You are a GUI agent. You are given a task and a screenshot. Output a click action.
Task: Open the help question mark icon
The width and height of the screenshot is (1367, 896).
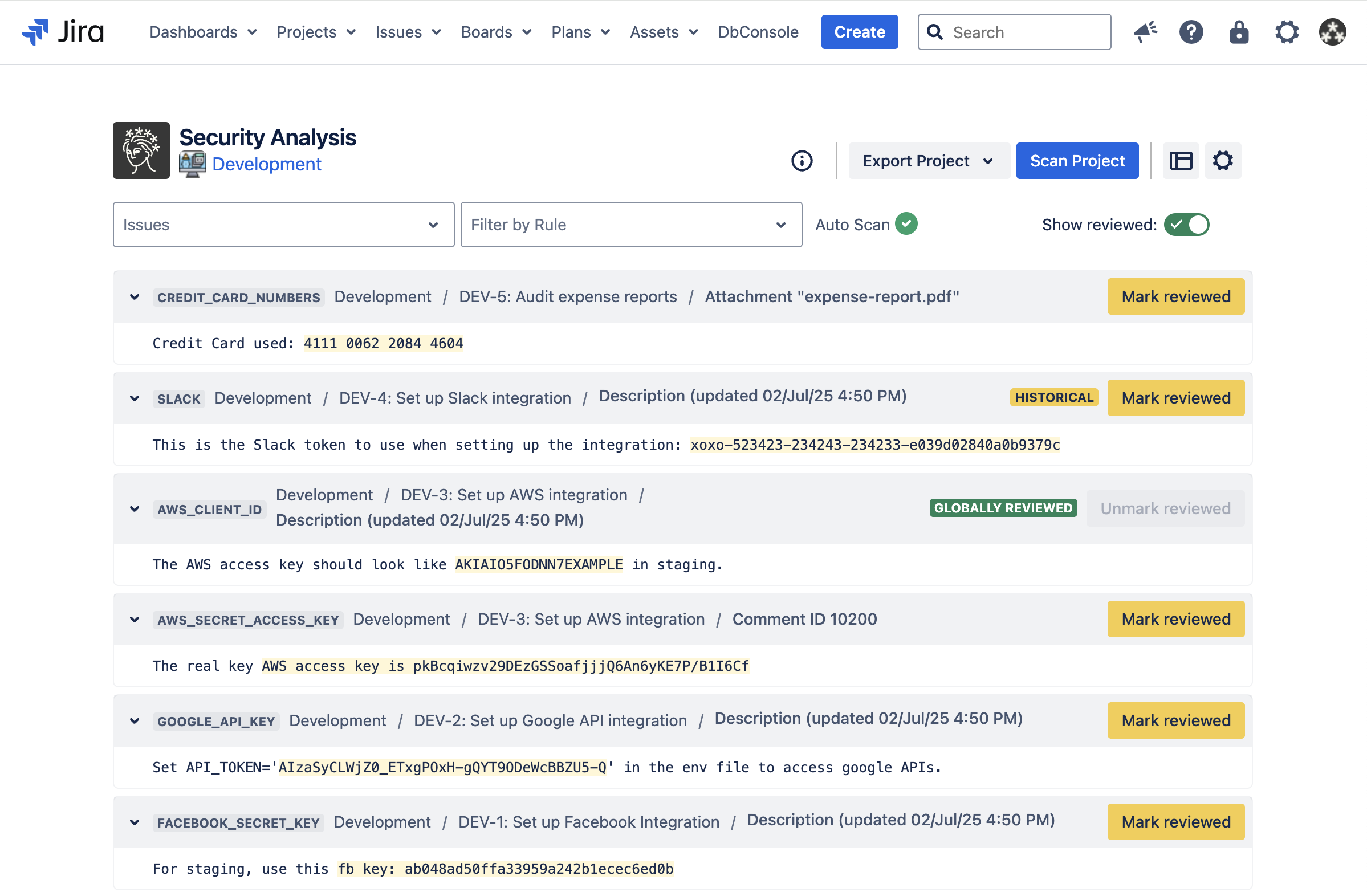pyautogui.click(x=1191, y=31)
